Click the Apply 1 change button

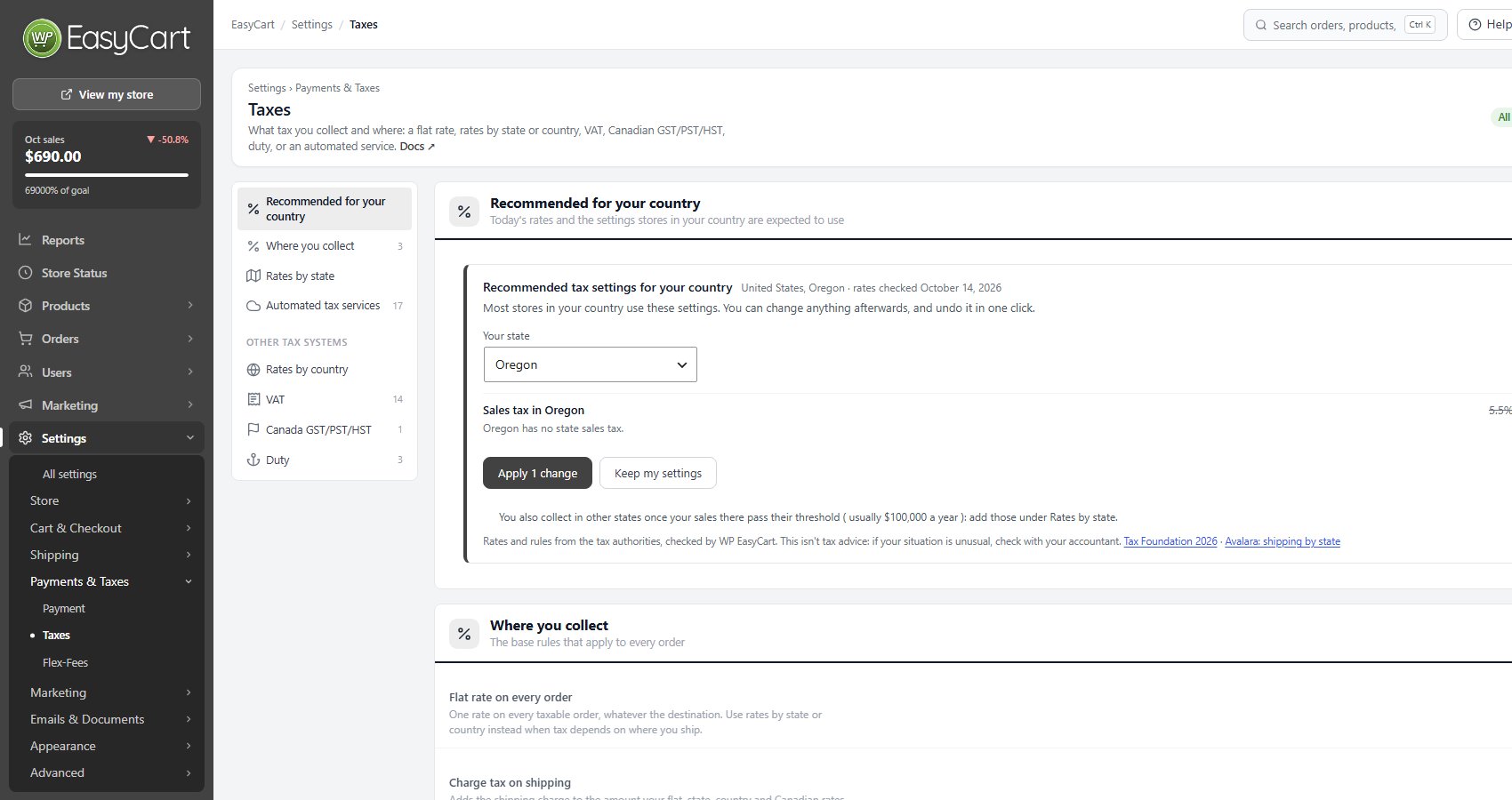(x=537, y=473)
